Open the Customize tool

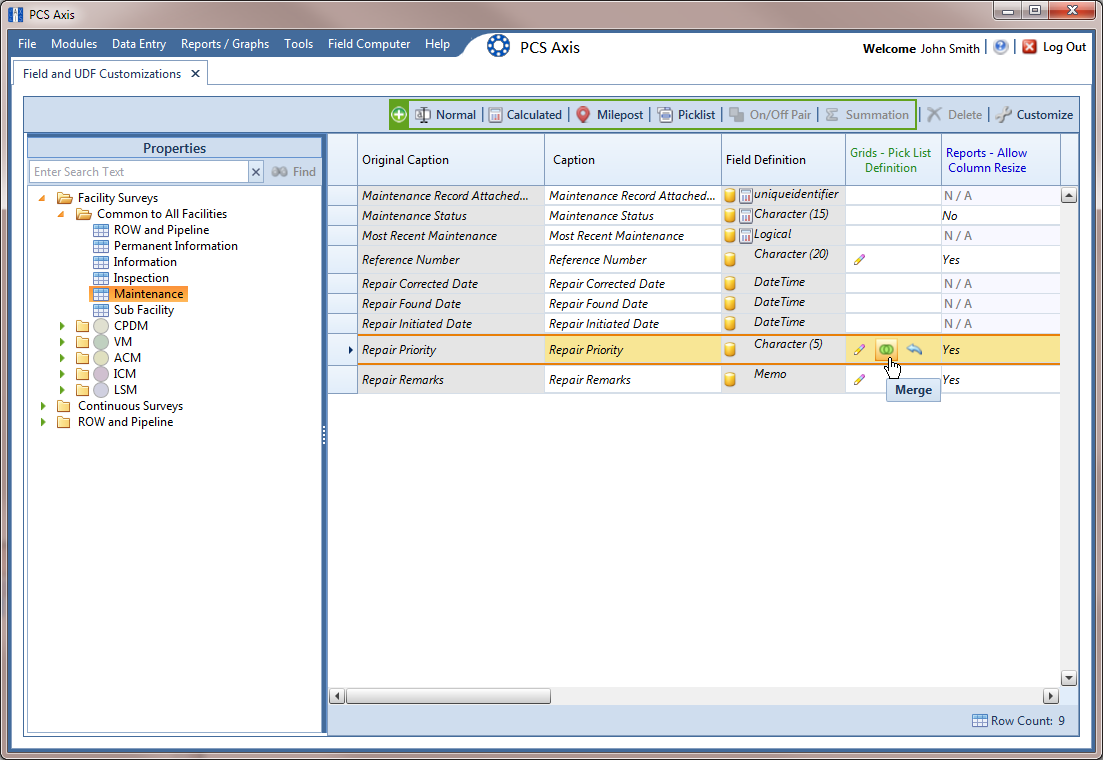tap(1035, 115)
